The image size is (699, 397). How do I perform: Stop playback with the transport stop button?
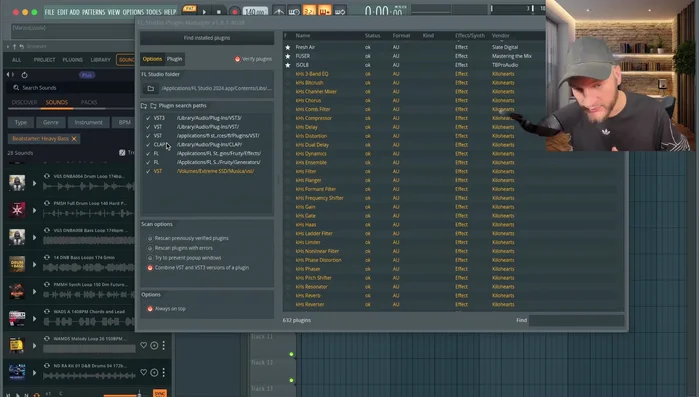[218, 12]
